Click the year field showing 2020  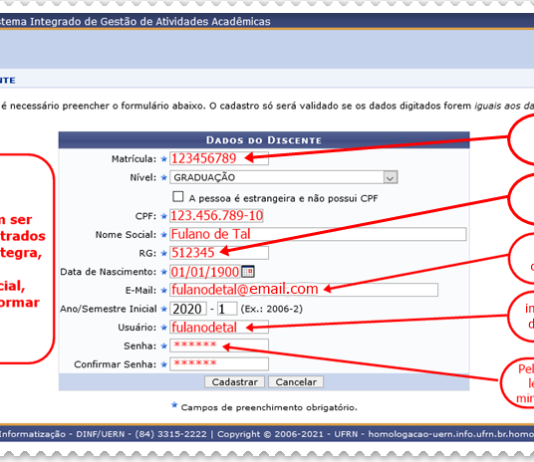tap(188, 309)
